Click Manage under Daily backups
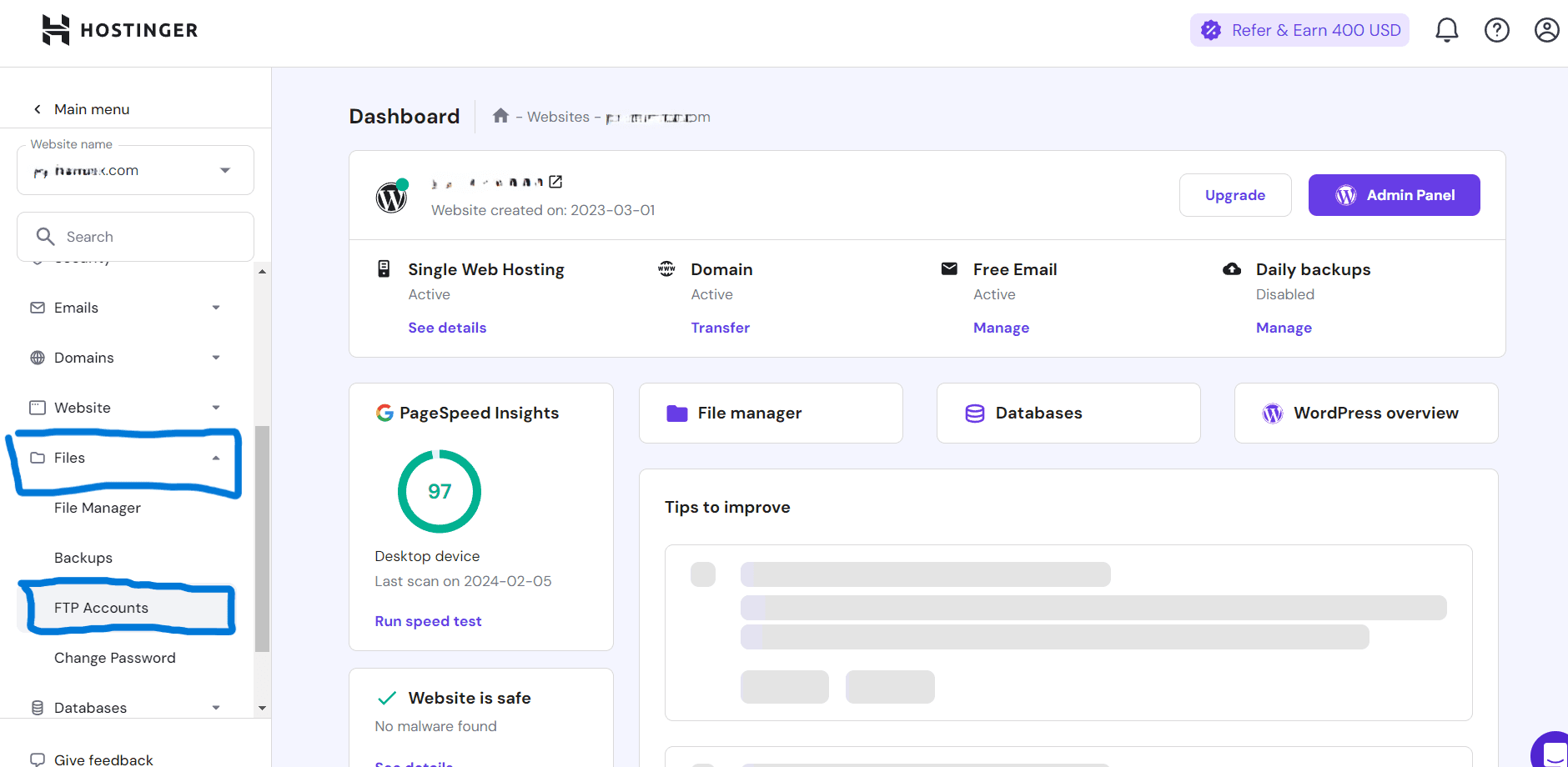Screen dimensions: 1568x767 (x=1284, y=328)
